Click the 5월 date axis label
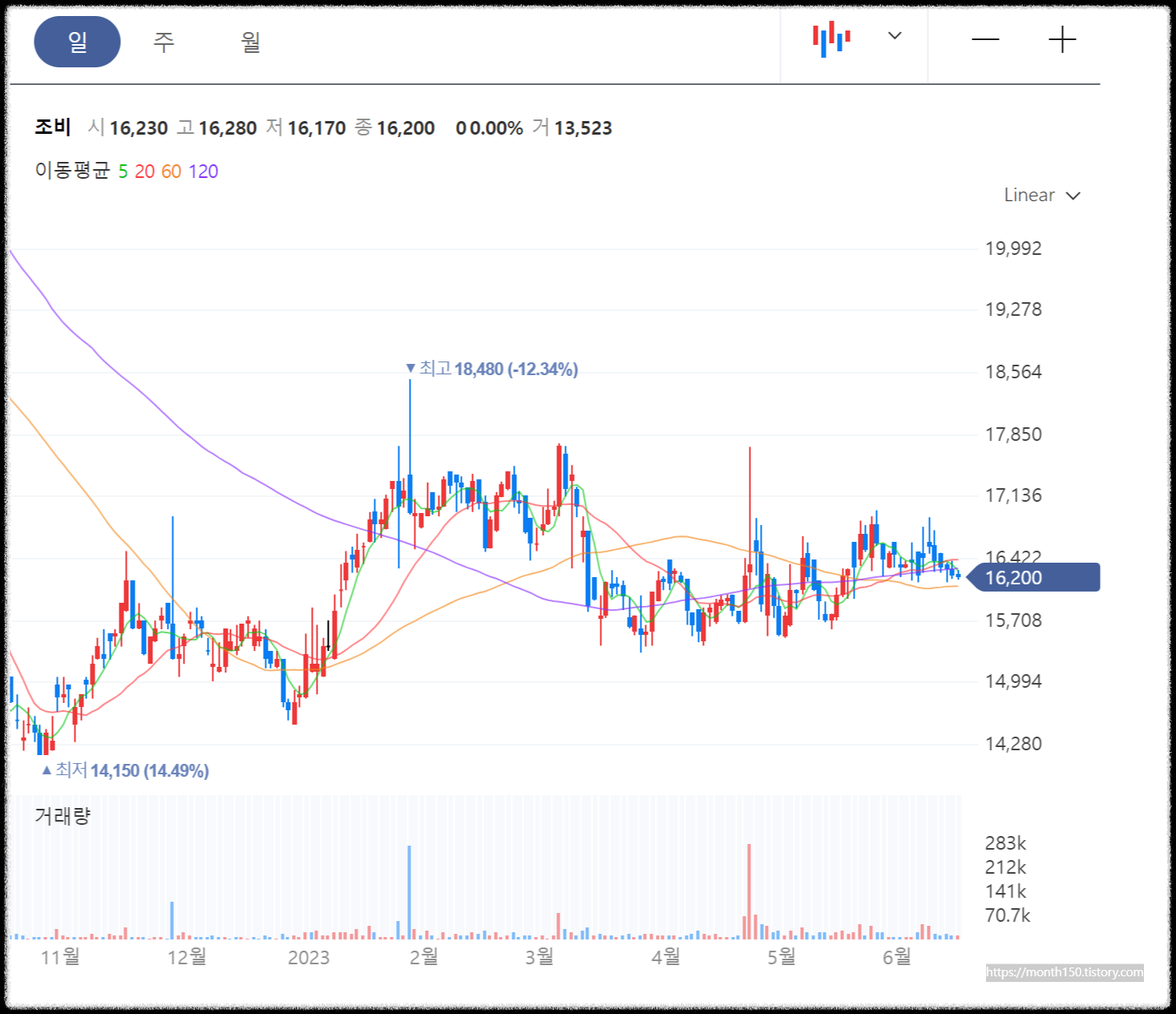This screenshot has height=1014, width=1176. [x=782, y=957]
